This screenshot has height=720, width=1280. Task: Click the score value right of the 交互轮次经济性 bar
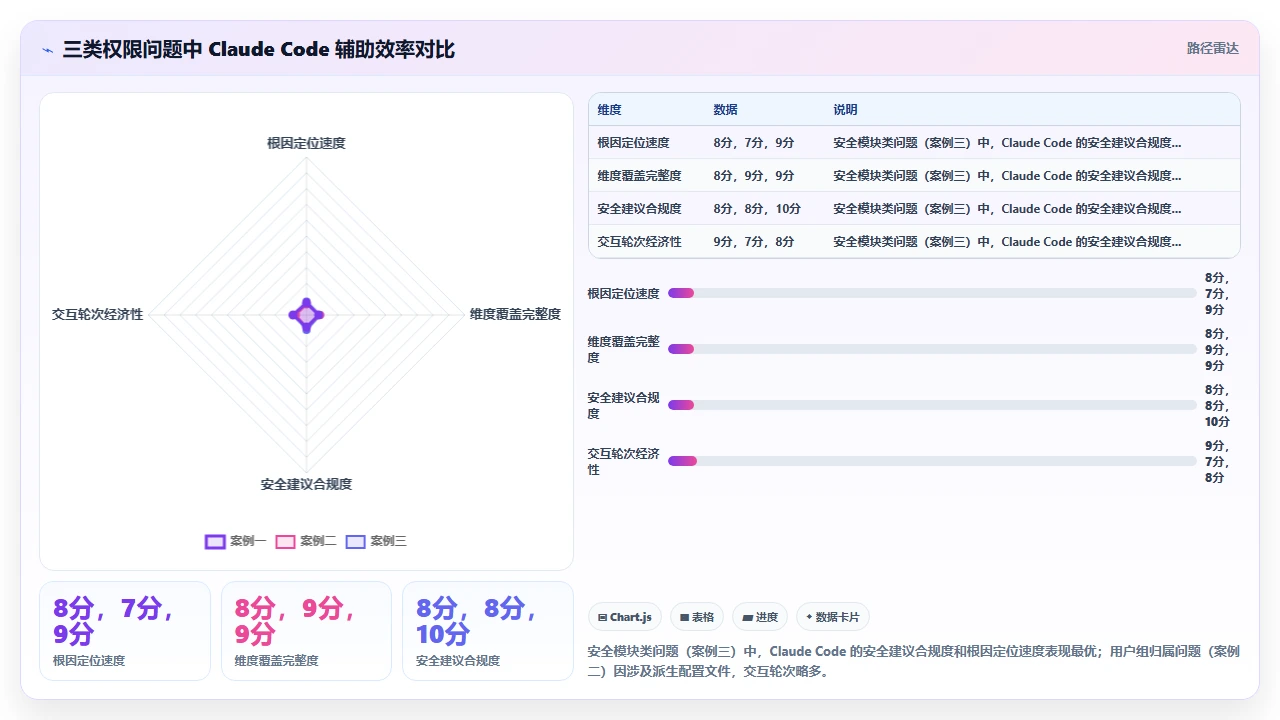point(1218,461)
